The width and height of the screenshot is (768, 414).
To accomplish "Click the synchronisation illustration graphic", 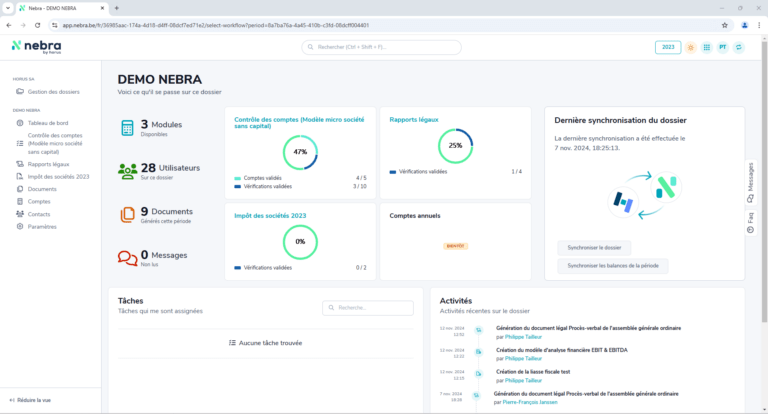I will click(x=645, y=195).
